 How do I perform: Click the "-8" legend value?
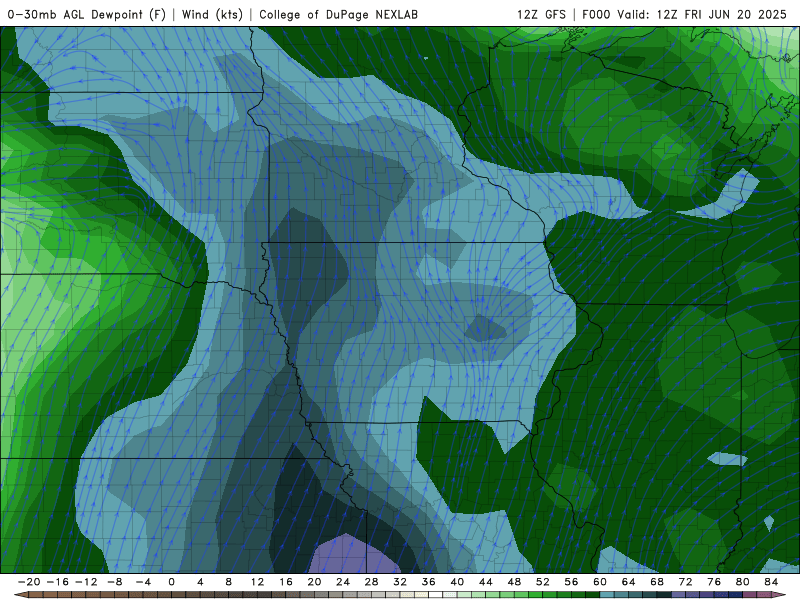[114, 582]
